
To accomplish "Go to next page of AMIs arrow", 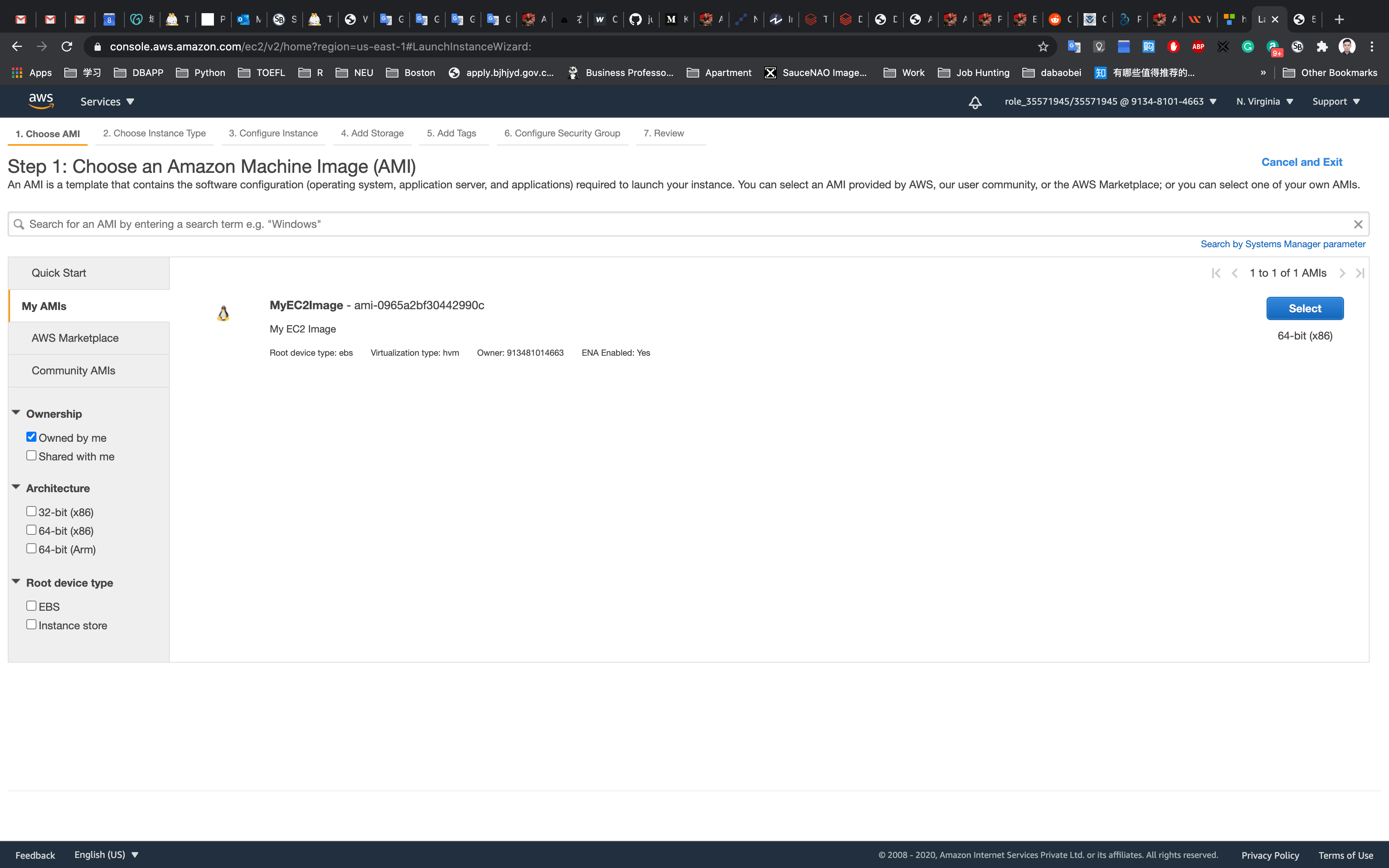I will coord(1342,273).
